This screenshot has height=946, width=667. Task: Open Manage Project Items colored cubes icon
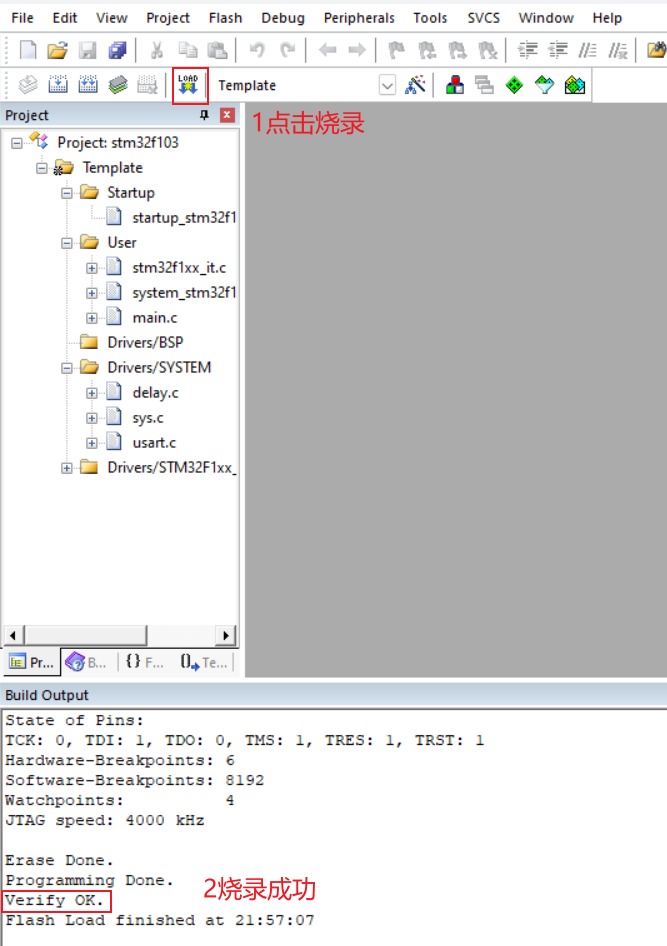click(455, 85)
